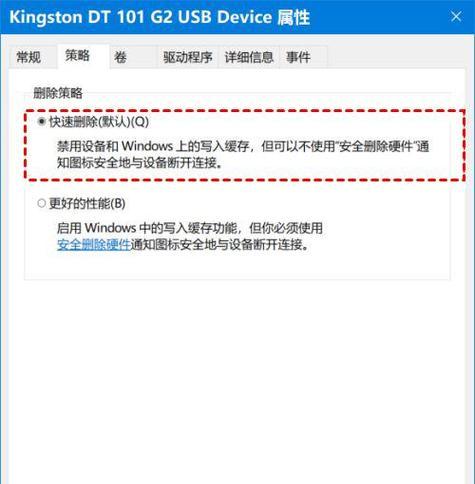Close the Kingston device properties dialog
475x484 pixels.
(x=456, y=16)
